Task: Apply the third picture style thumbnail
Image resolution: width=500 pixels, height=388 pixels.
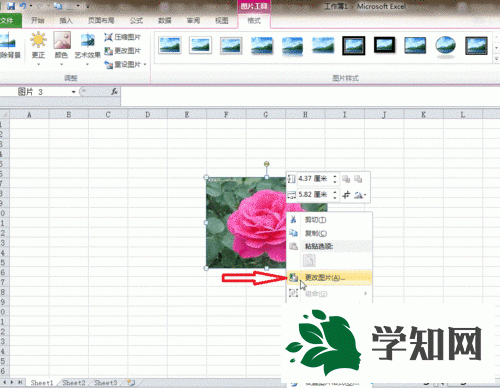Action: point(231,46)
